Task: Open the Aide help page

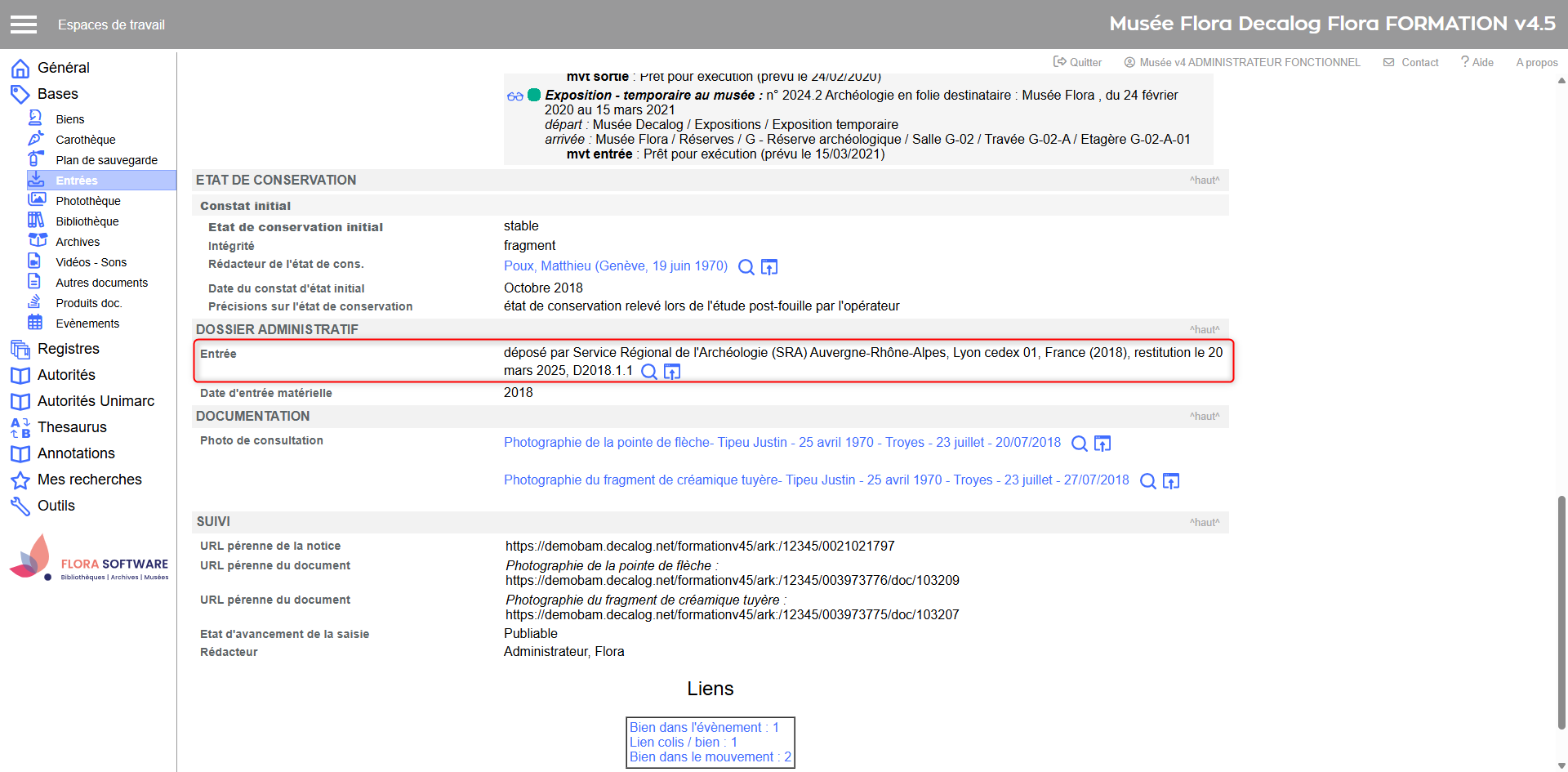Action: [1477, 62]
